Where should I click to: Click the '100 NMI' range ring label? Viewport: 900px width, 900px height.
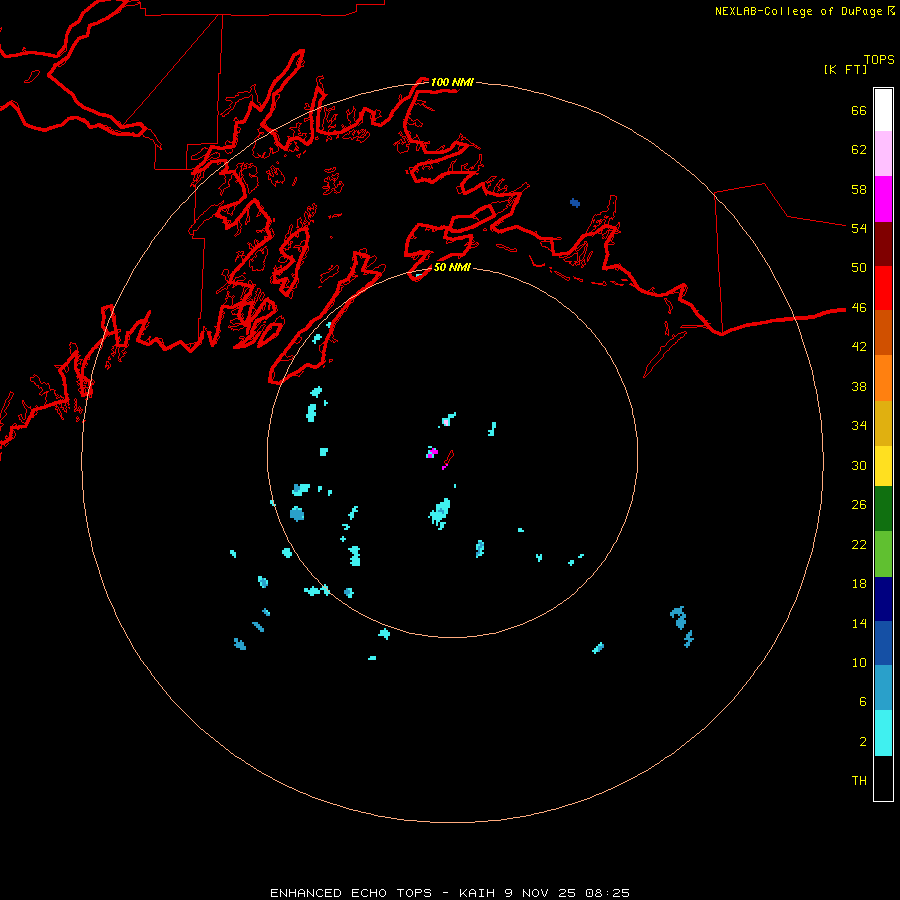452,82
